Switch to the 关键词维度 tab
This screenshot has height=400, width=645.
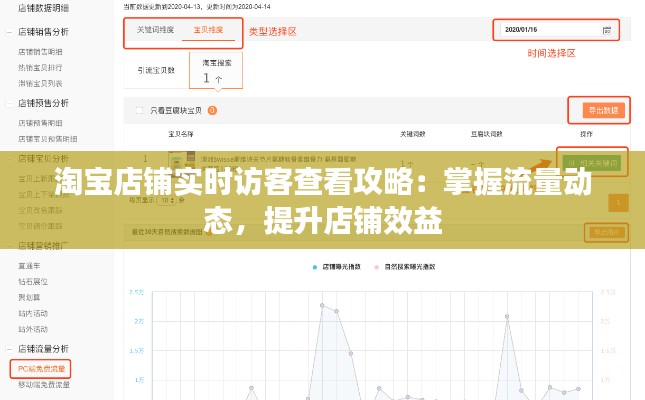[155, 30]
